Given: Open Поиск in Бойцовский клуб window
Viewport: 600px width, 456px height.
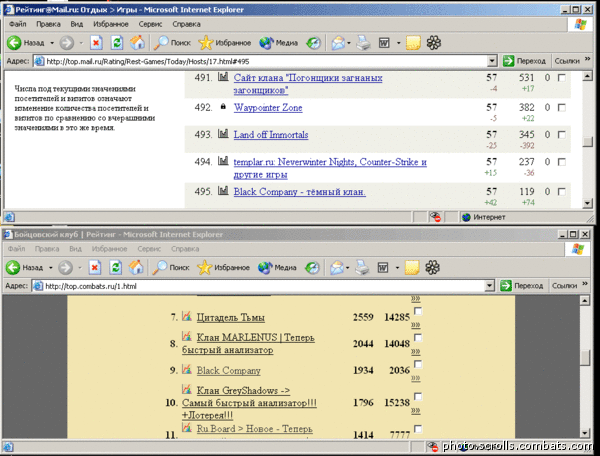Looking at the screenshot, I should click(171, 267).
